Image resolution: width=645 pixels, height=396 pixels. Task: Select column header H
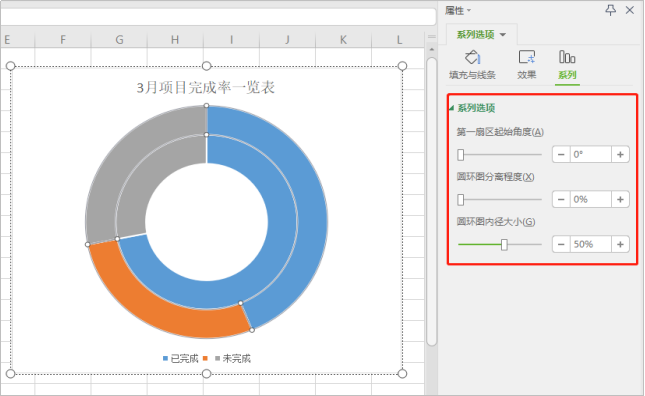point(175,39)
